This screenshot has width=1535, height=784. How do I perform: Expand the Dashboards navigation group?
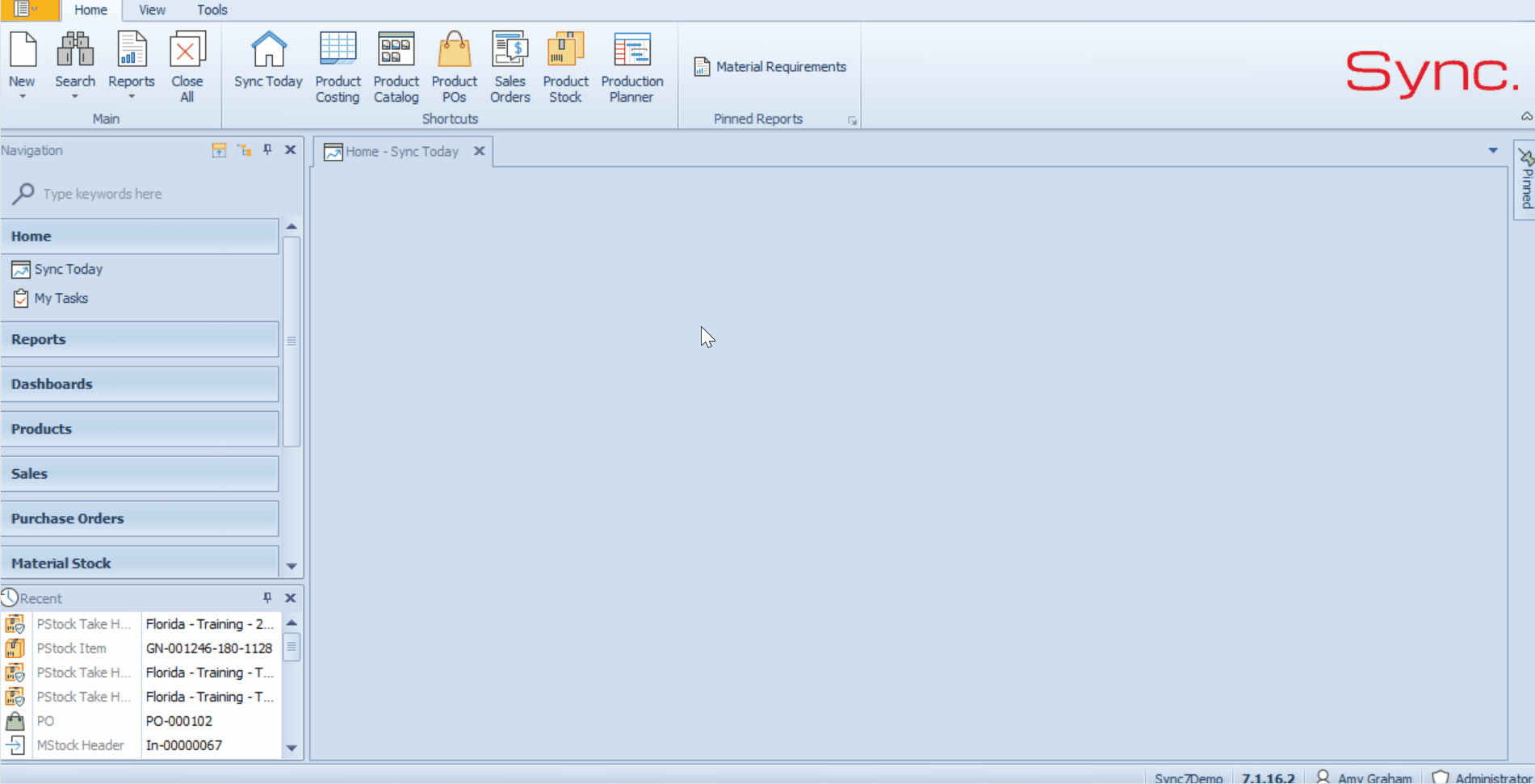click(x=140, y=384)
